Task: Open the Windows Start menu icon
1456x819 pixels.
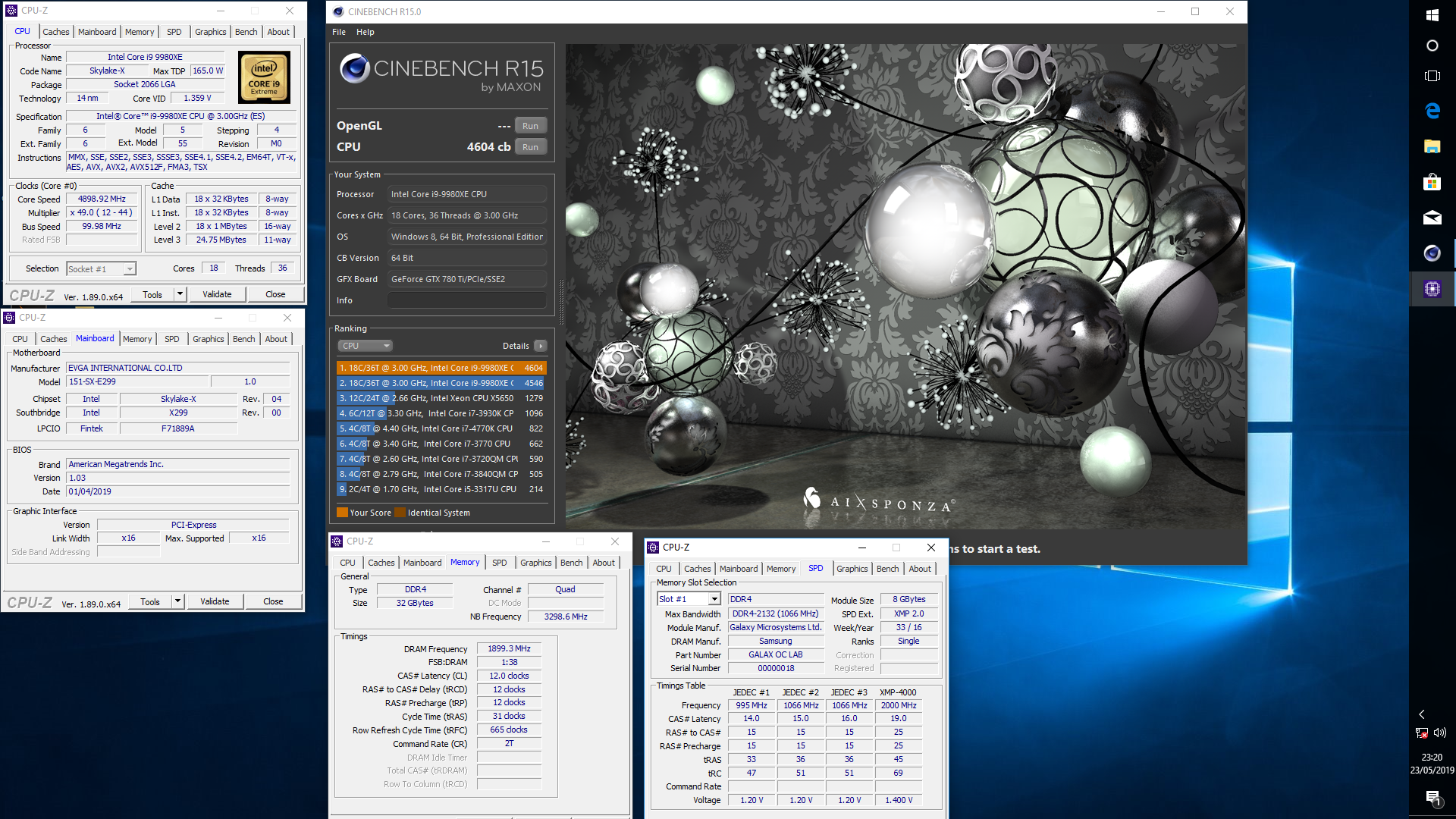Action: click(x=1432, y=15)
